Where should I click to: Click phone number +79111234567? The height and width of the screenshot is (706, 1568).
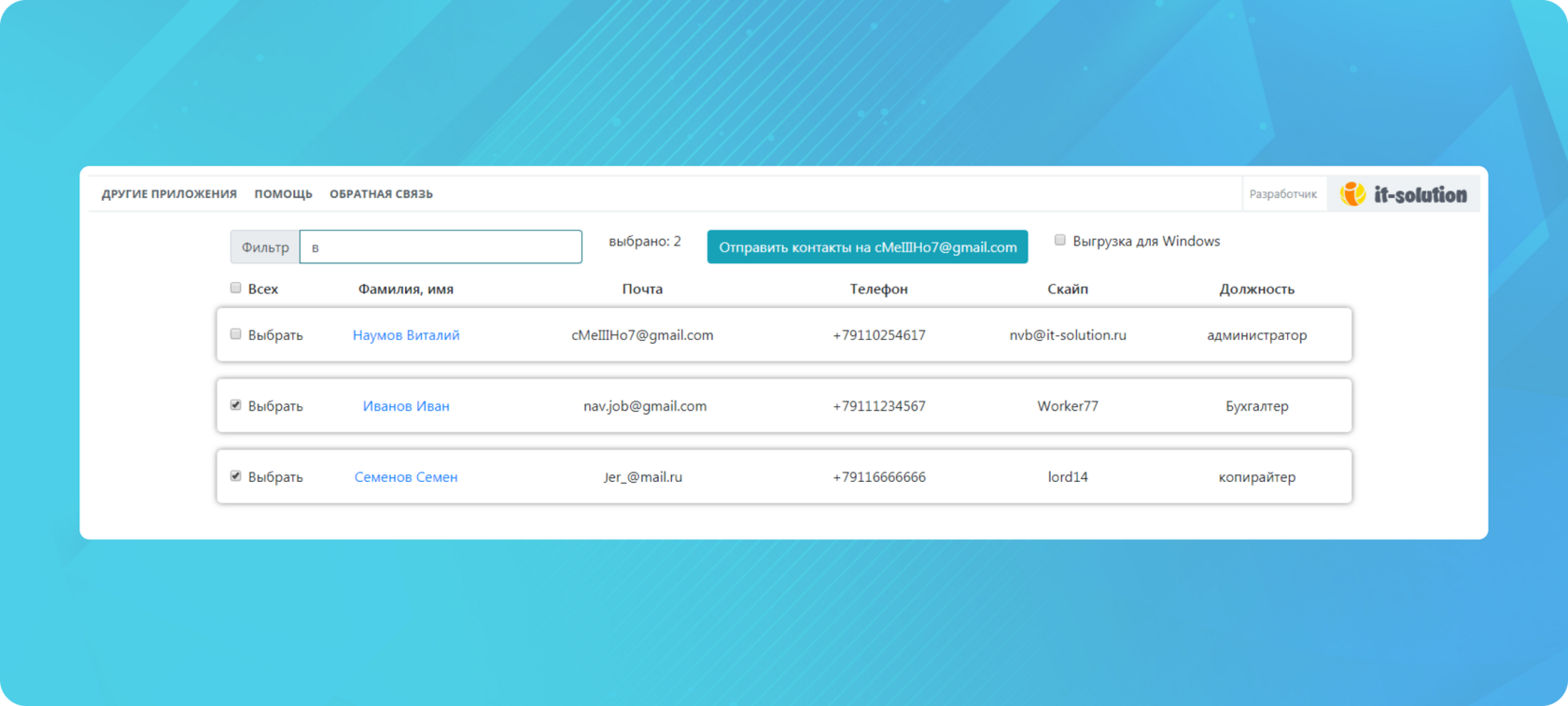[879, 406]
